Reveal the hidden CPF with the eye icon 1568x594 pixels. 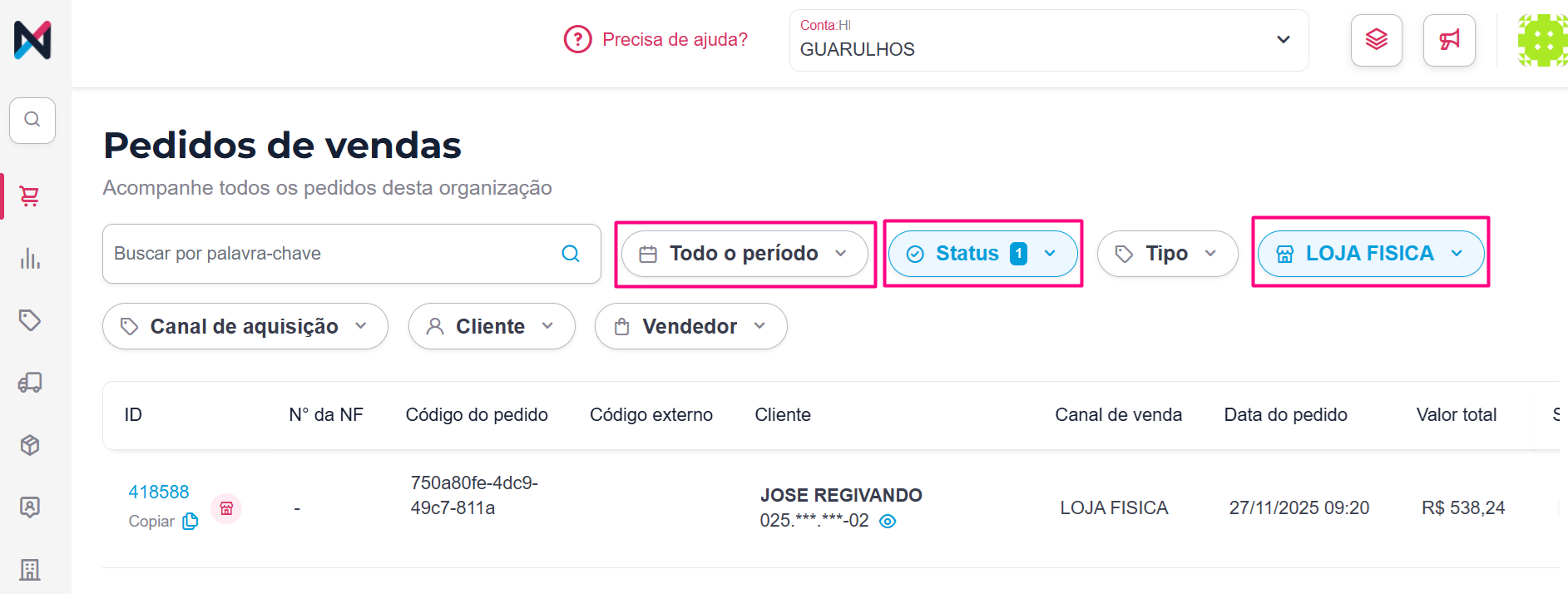[888, 522]
